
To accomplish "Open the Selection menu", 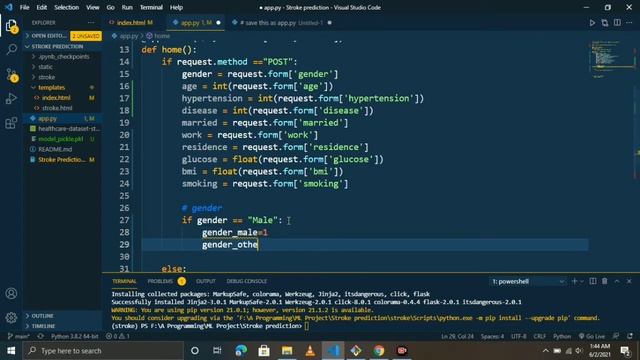I will tap(66, 7).
